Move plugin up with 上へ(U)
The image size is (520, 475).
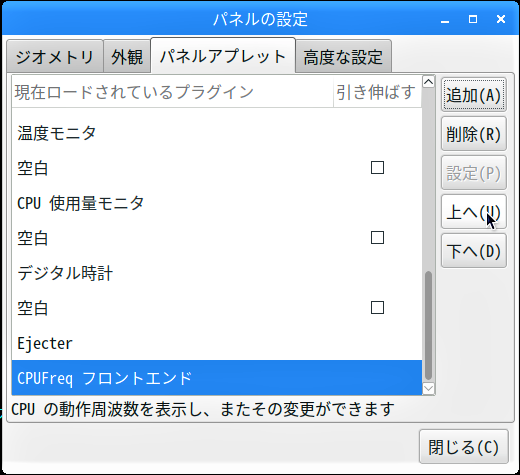[474, 212]
